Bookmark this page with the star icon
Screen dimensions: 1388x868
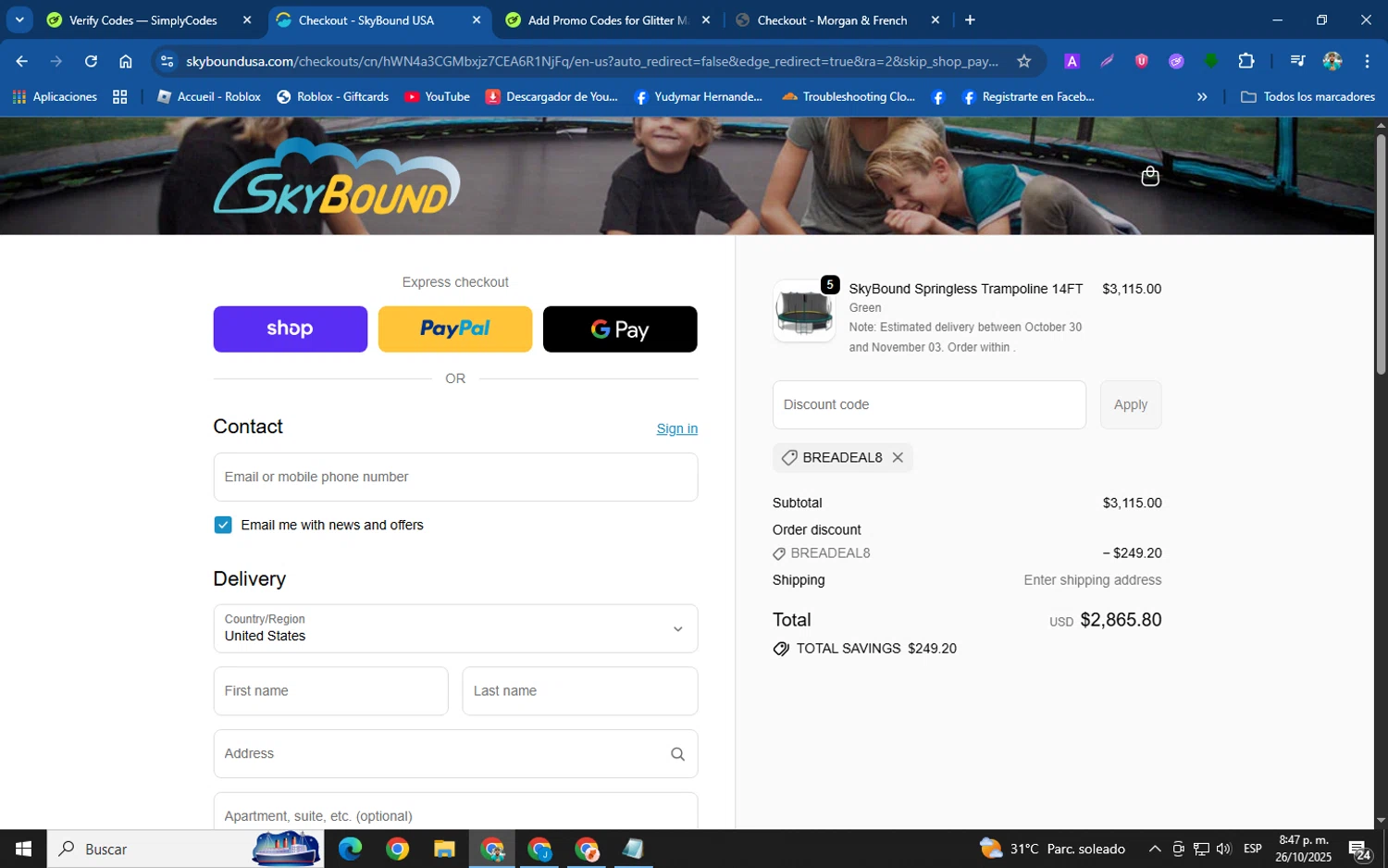pos(1023,61)
